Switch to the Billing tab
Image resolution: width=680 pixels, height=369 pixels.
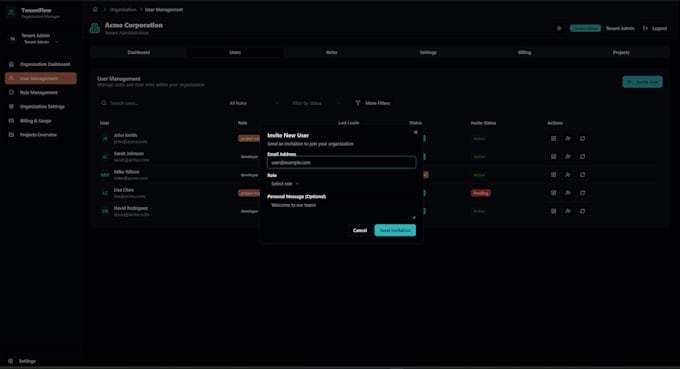coord(524,52)
